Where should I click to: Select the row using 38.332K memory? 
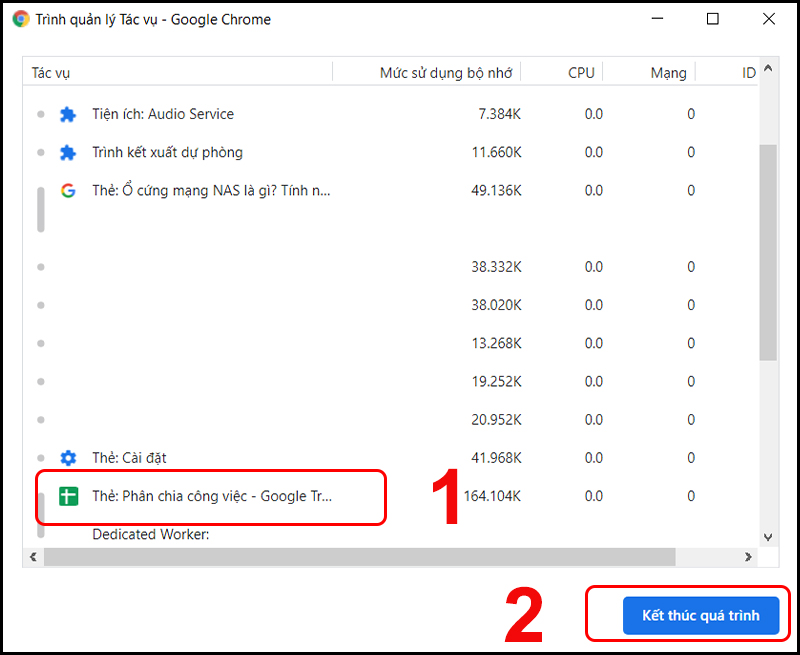(390, 267)
